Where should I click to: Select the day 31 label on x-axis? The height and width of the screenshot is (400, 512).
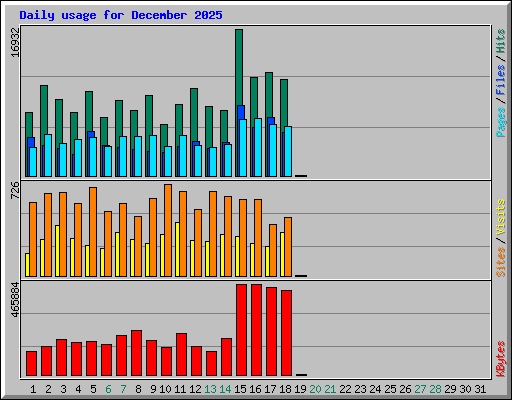pos(480,389)
